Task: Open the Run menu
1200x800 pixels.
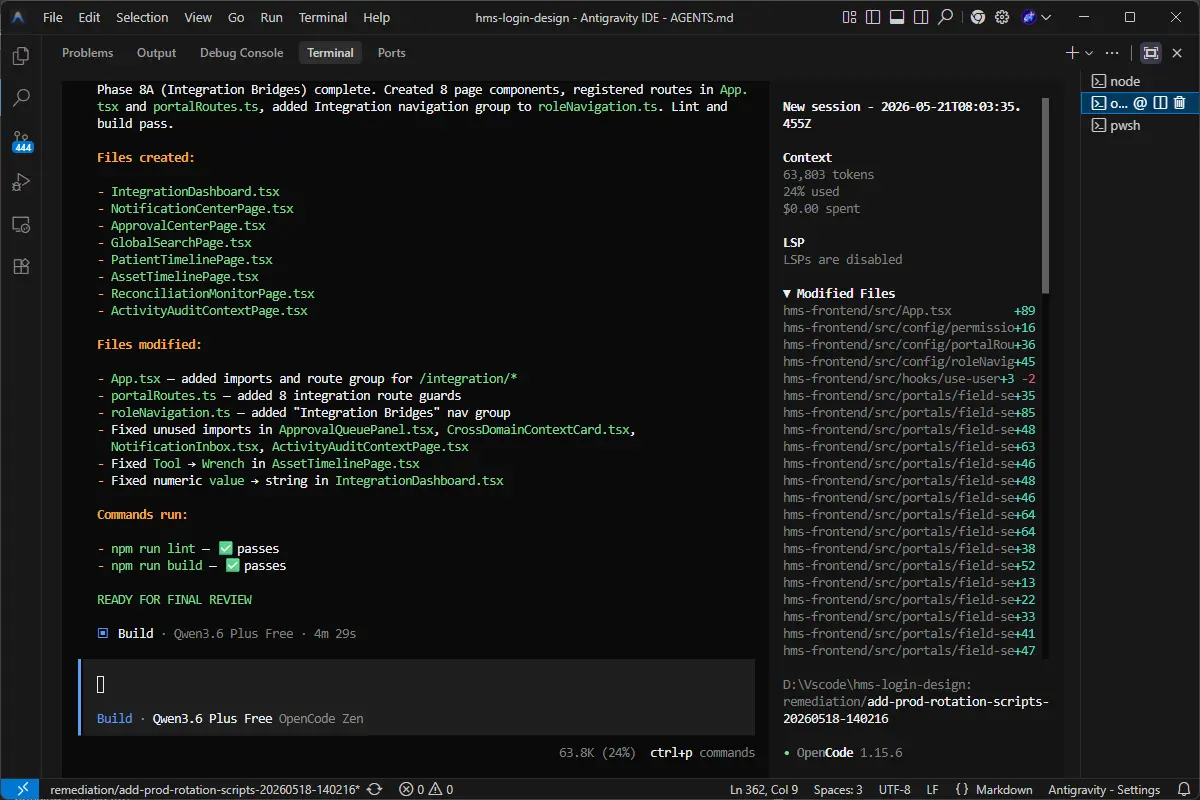Action: point(271,17)
